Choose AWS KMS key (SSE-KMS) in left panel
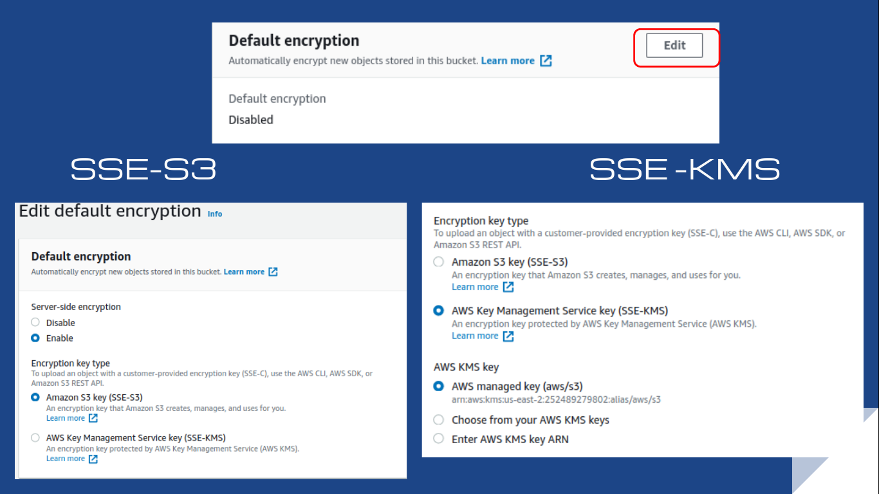The image size is (880, 494). click(x=36, y=437)
